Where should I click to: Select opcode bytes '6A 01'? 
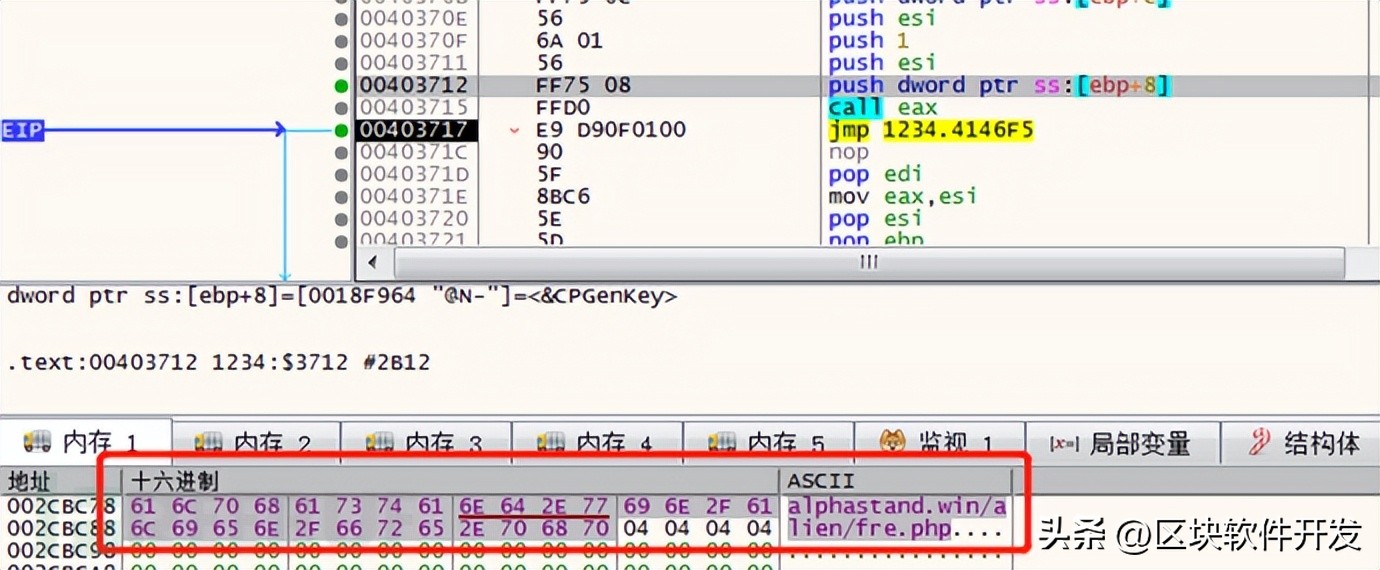coord(569,41)
